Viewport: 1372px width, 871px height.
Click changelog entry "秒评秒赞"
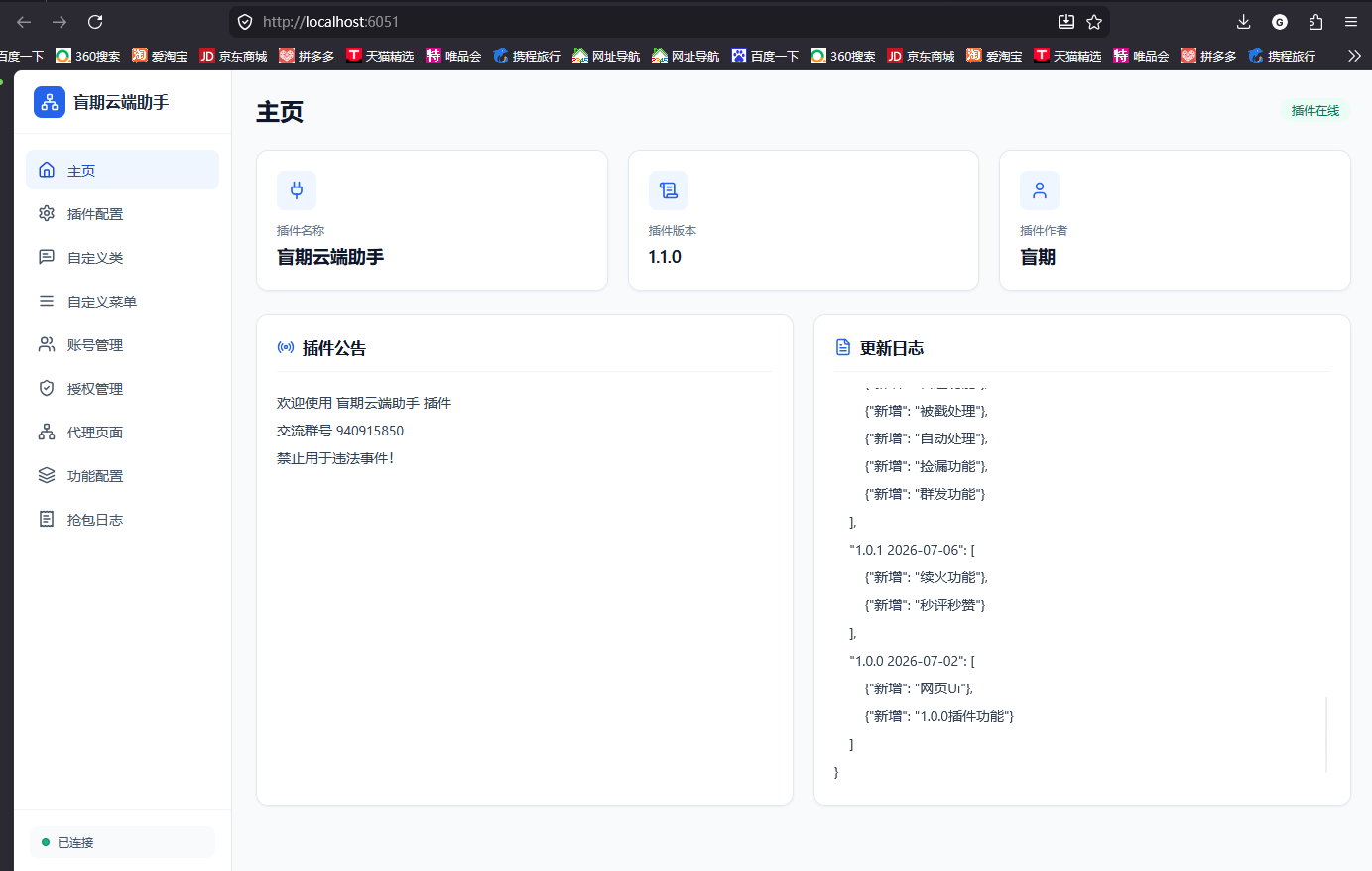pyautogui.click(x=925, y=605)
